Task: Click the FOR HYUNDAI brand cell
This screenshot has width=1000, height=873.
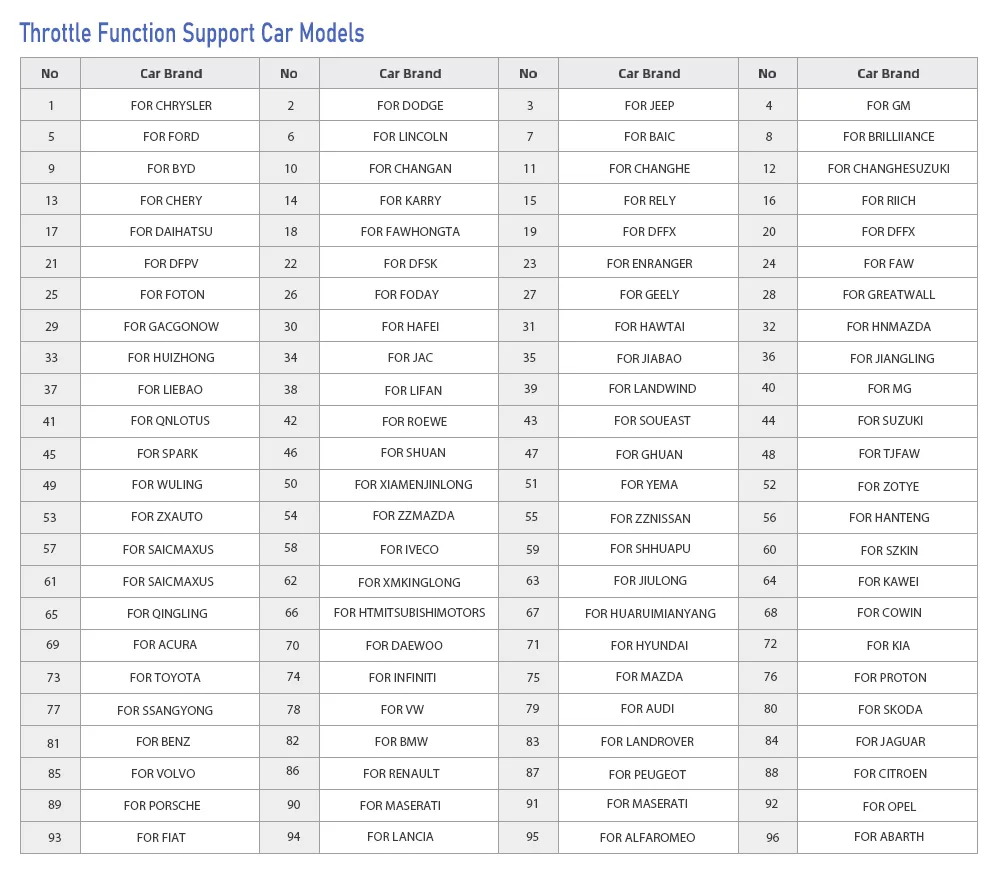Action: pos(649,645)
